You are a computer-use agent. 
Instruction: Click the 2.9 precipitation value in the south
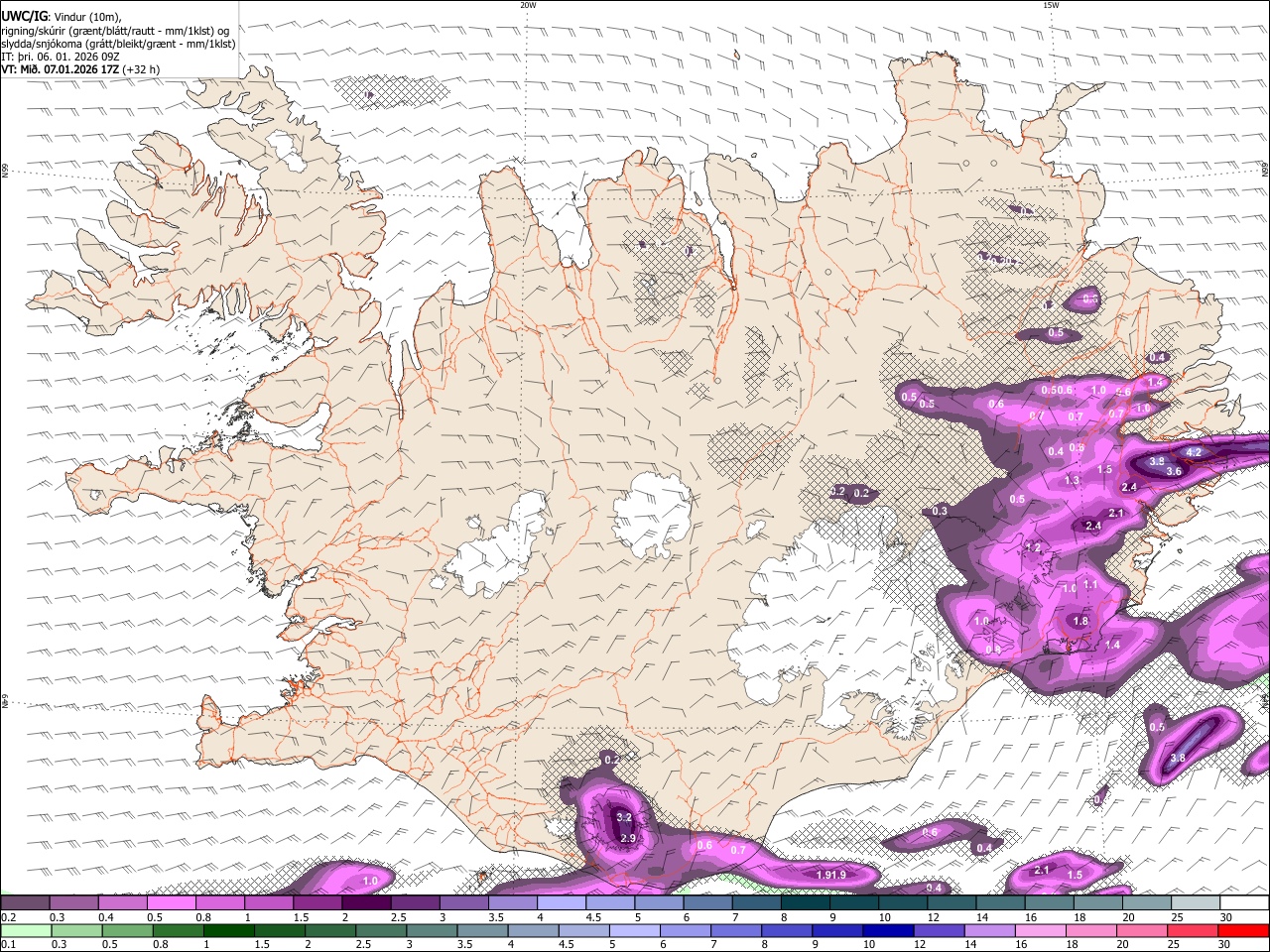point(628,838)
